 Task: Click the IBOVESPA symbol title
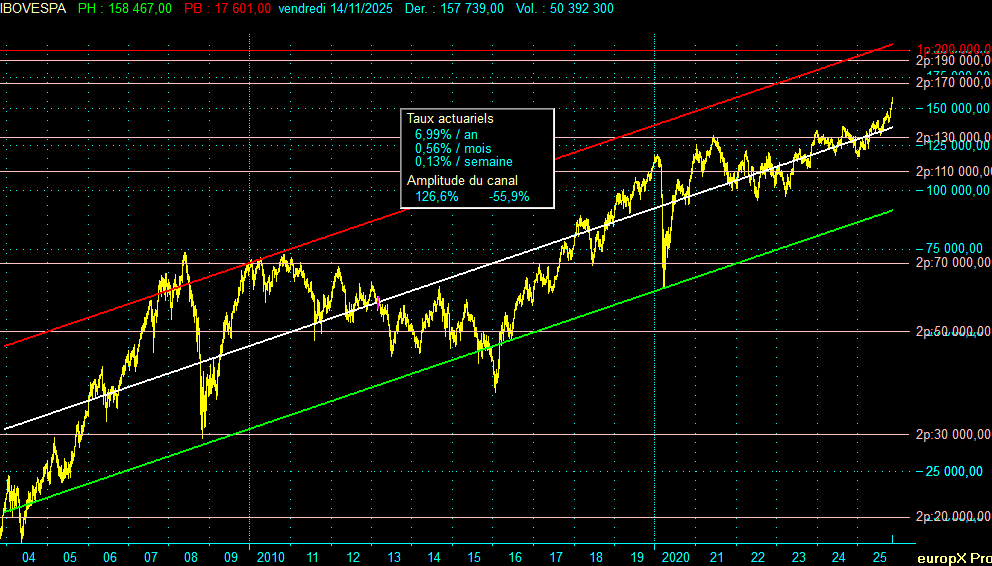coord(33,8)
